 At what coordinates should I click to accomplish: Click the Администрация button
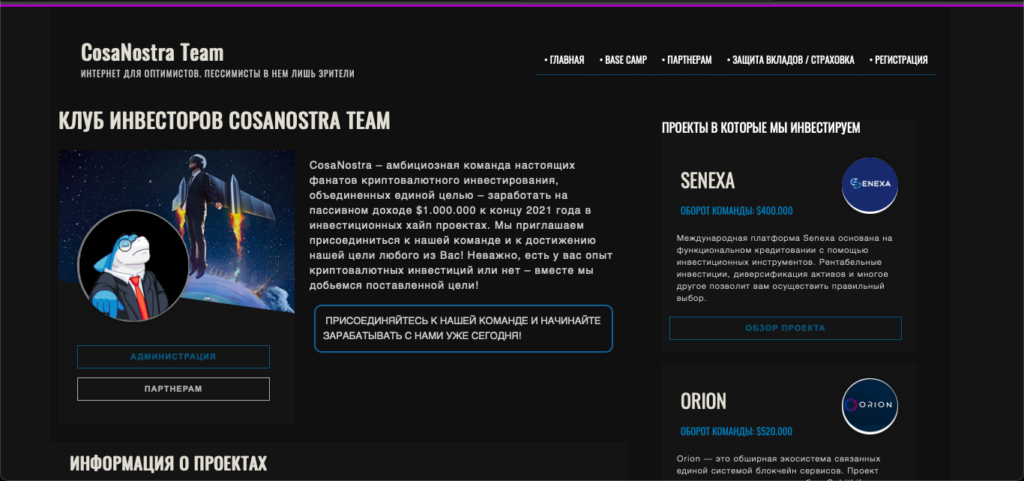(x=173, y=357)
